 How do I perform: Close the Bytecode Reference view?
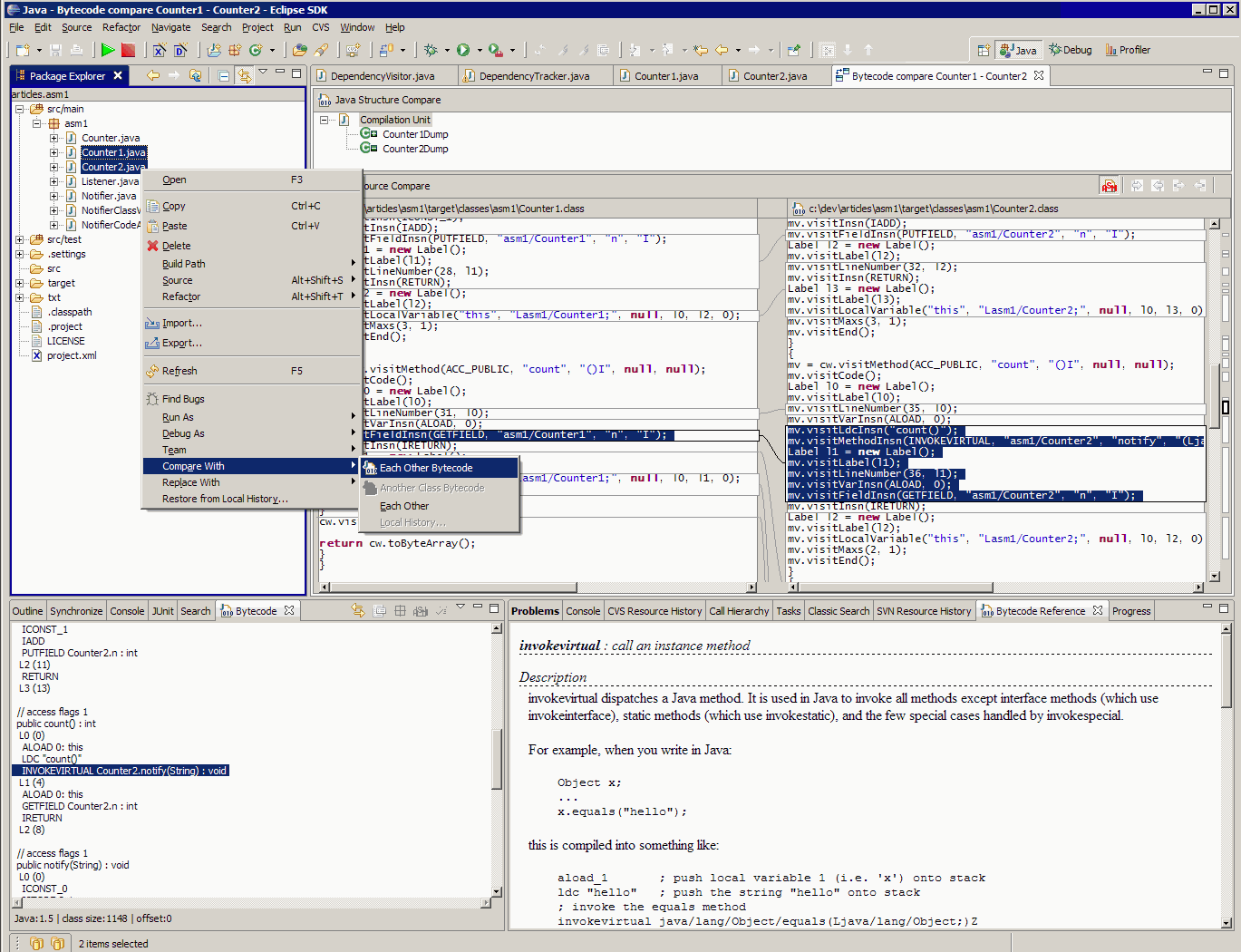tap(1098, 611)
